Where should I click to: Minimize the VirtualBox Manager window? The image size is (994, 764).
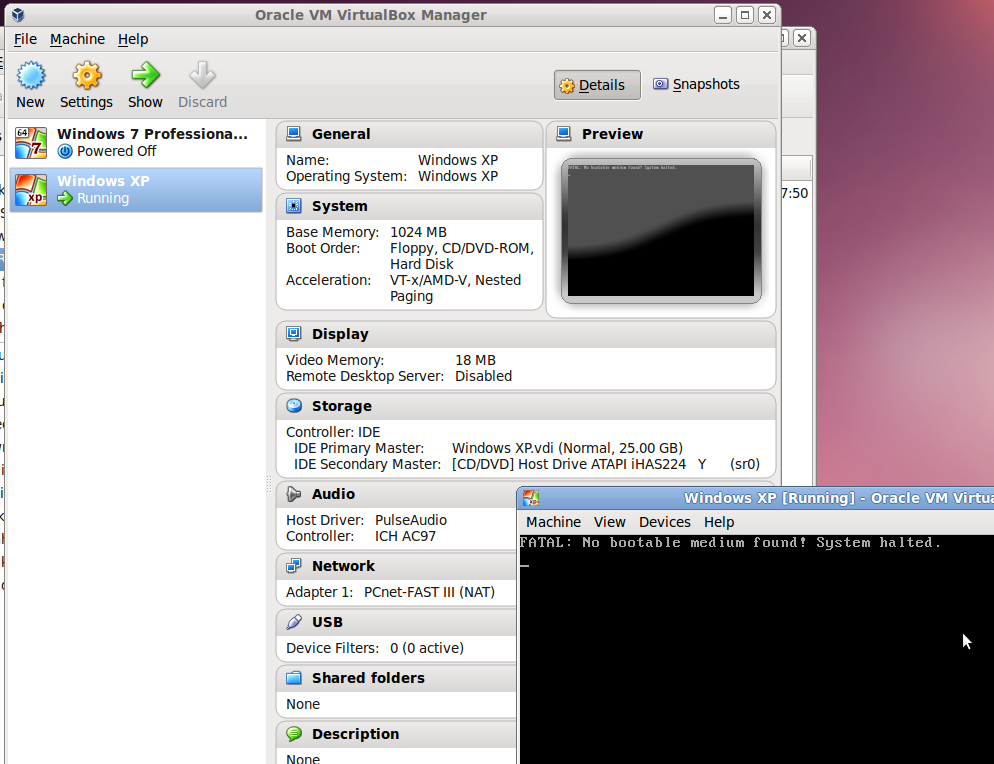pyautogui.click(x=723, y=15)
